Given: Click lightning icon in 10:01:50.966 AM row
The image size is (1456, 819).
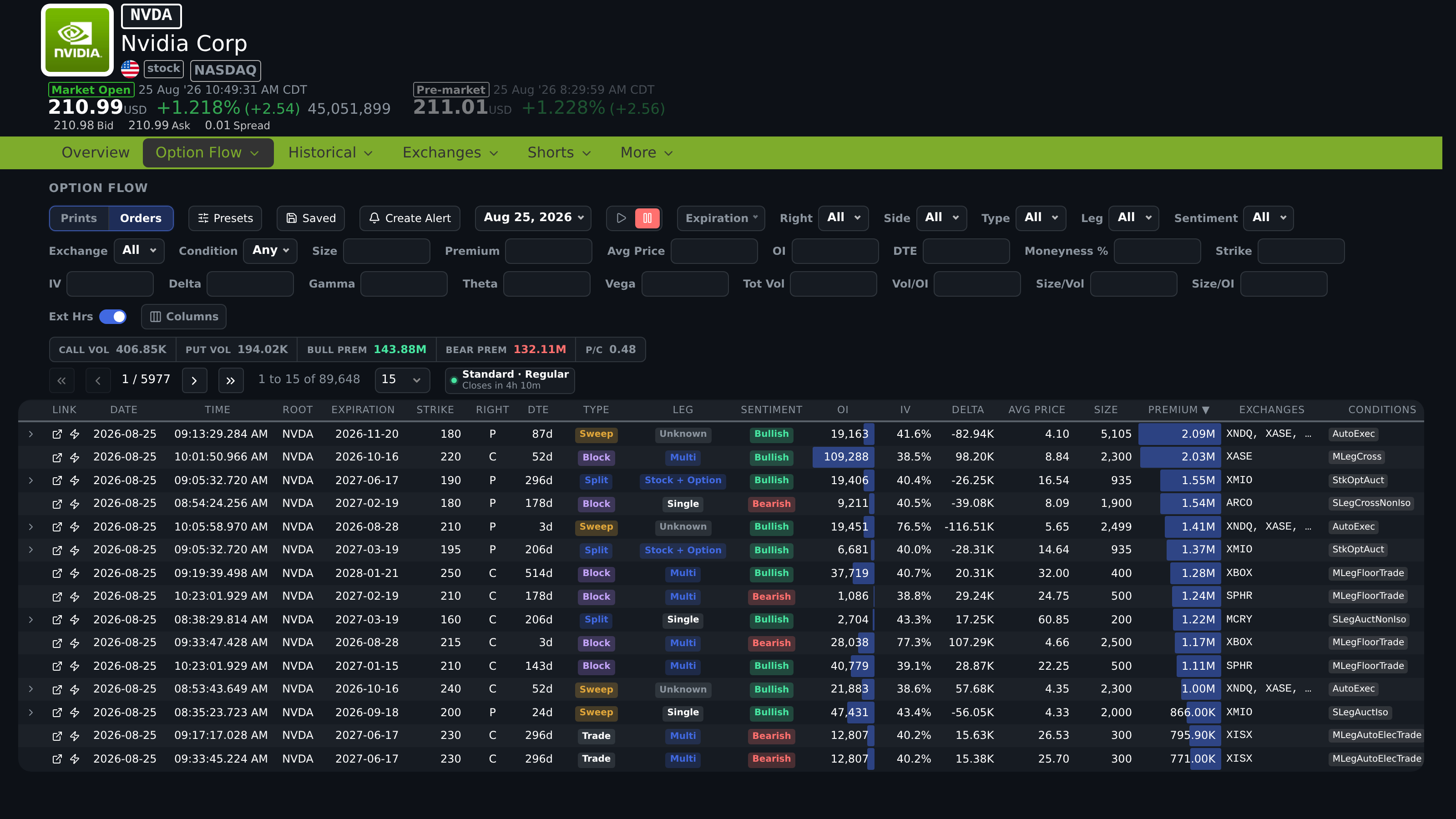Looking at the screenshot, I should pos(75,457).
